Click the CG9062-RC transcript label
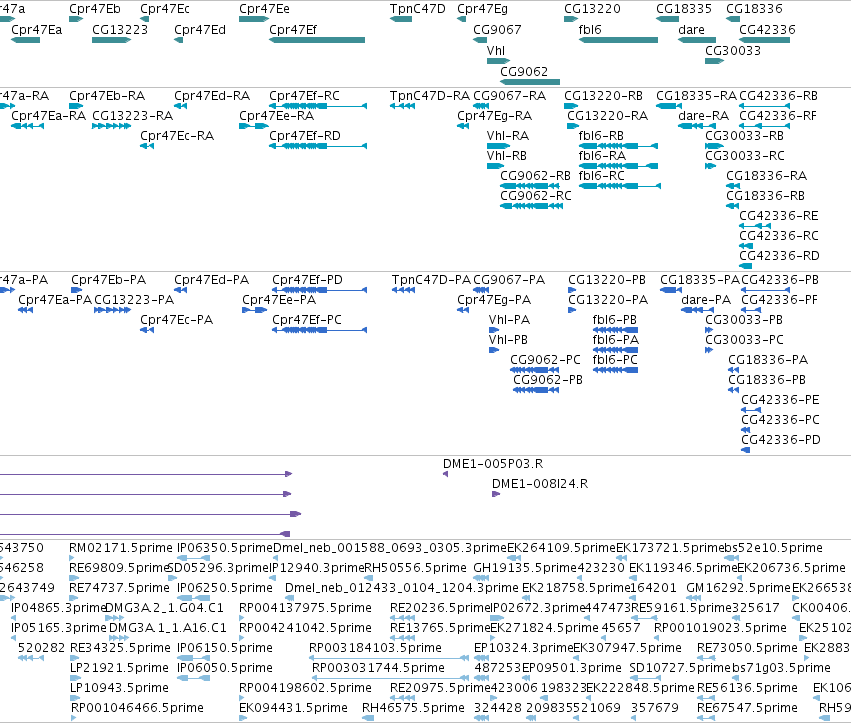851x723 pixels. click(x=536, y=196)
